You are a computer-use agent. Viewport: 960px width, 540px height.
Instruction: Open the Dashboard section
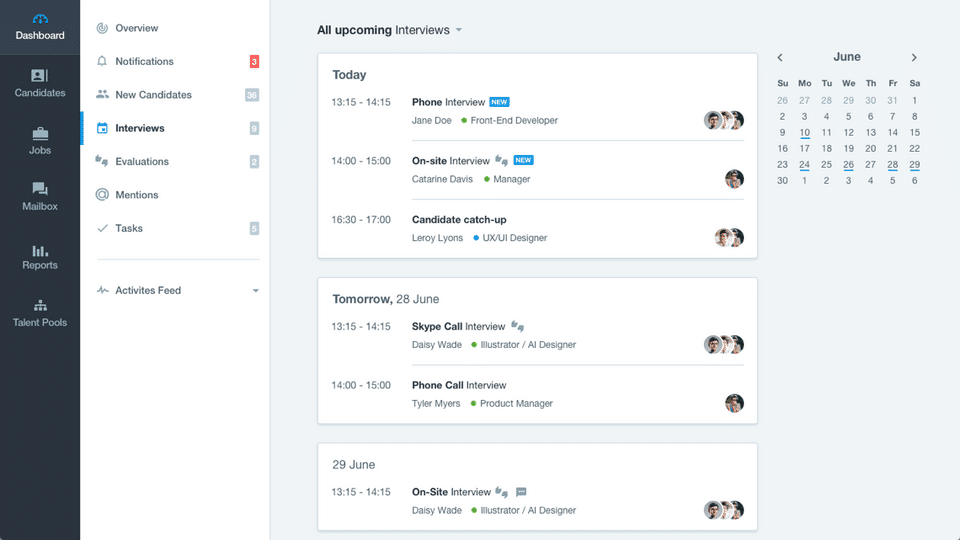(x=40, y=27)
